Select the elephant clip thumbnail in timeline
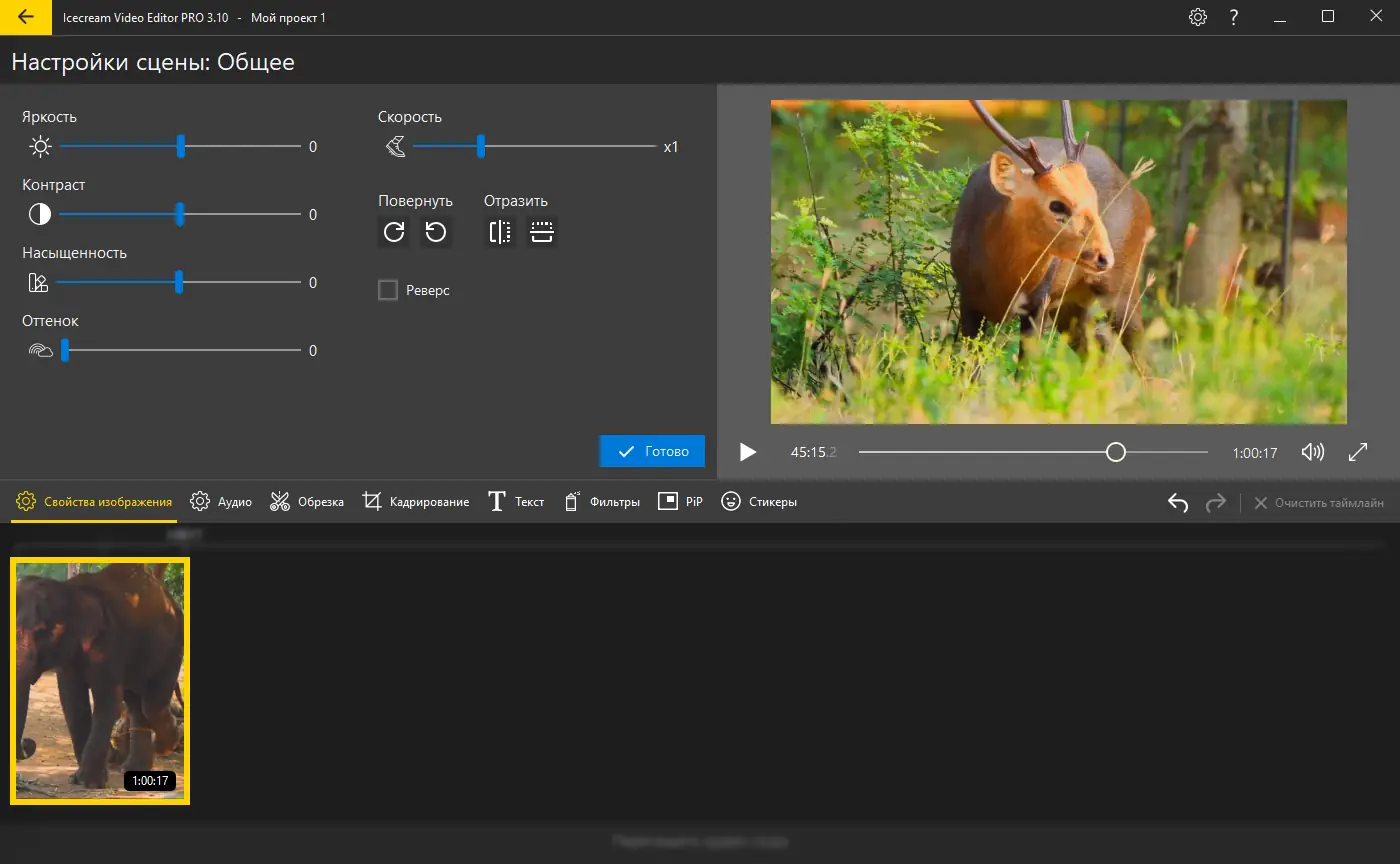This screenshot has height=864, width=1400. pyautogui.click(x=100, y=680)
